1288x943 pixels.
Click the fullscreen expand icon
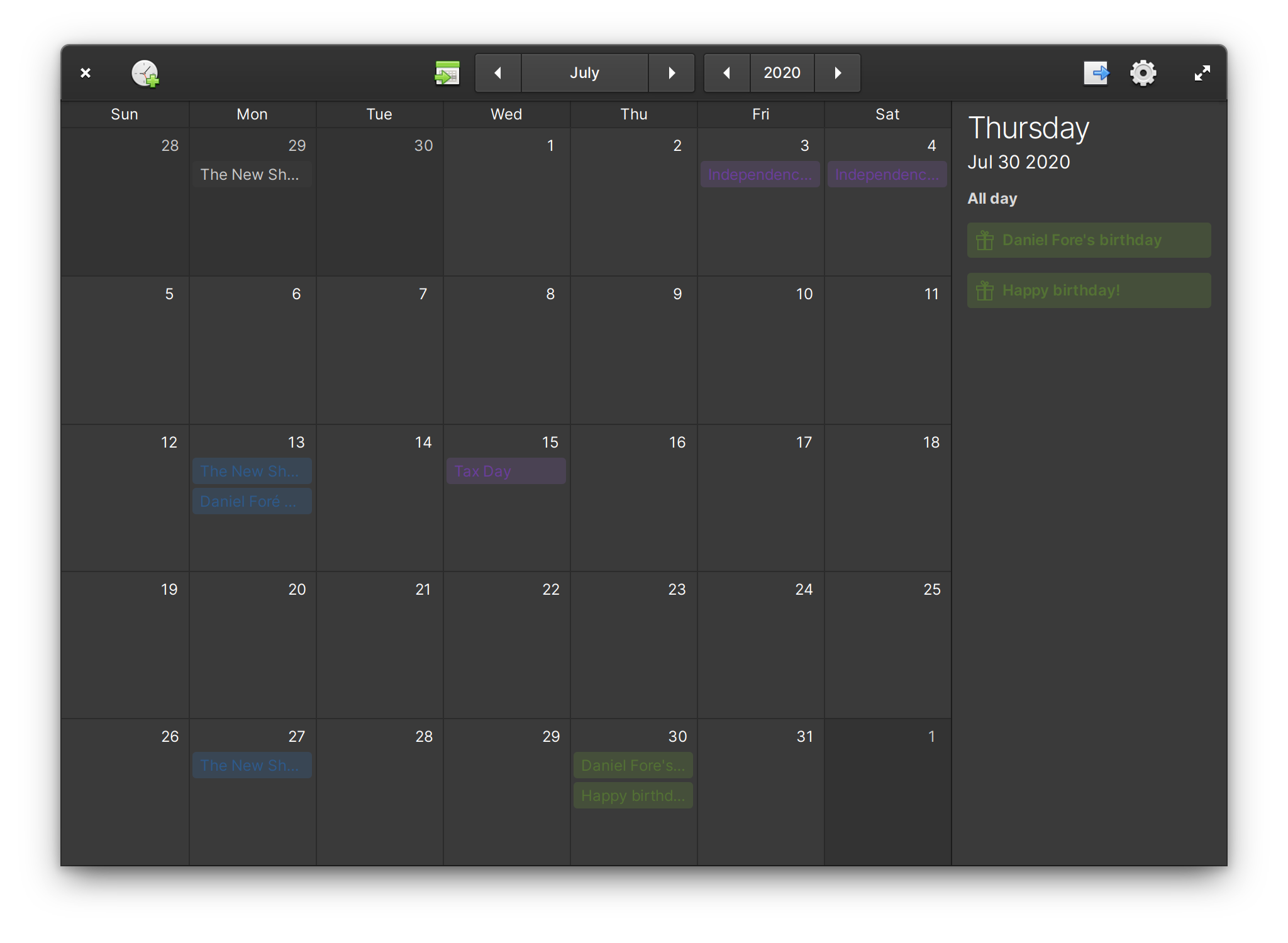click(1202, 73)
